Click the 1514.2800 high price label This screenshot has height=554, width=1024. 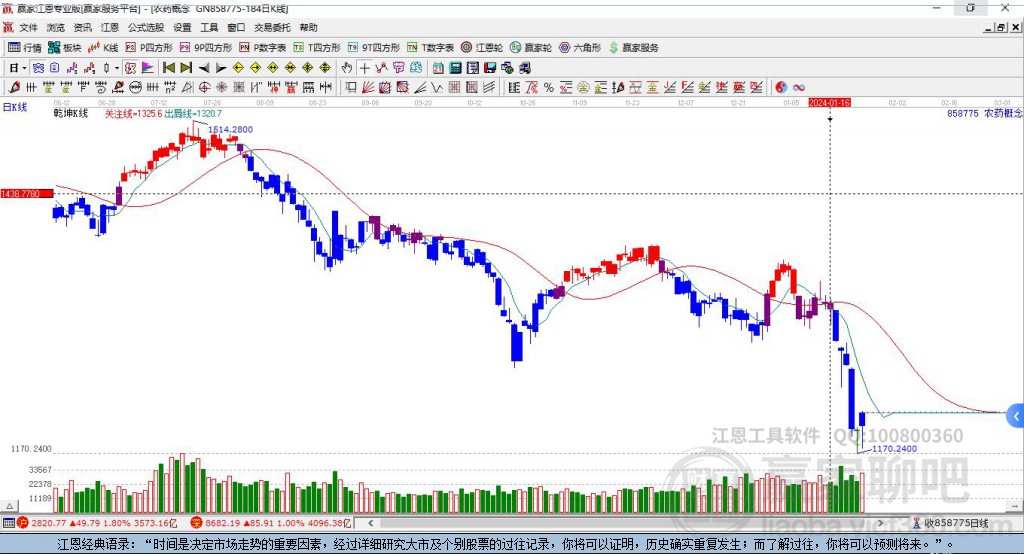pyautogui.click(x=231, y=129)
